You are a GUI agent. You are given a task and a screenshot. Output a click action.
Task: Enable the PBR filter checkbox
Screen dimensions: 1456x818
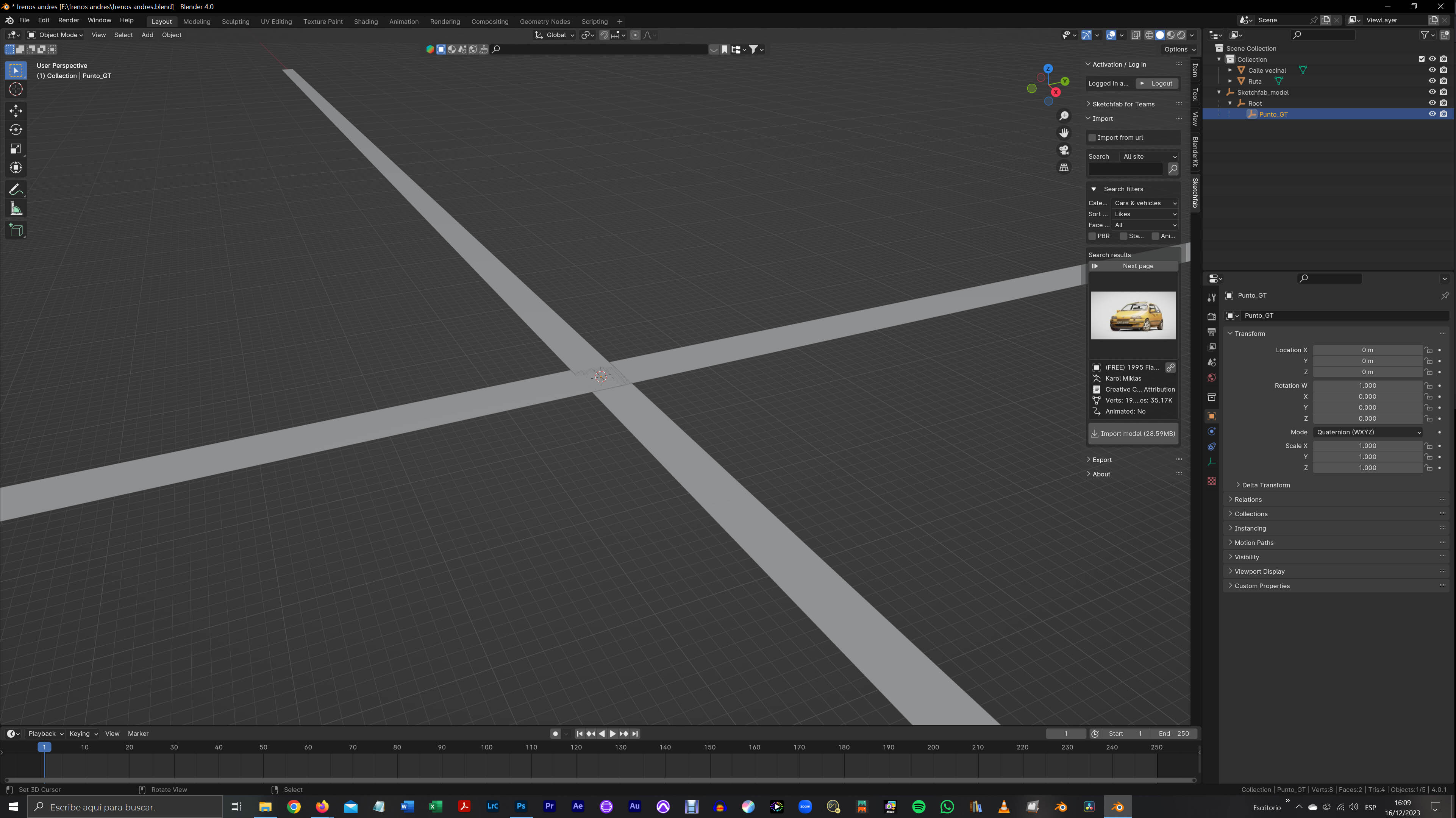1092,236
